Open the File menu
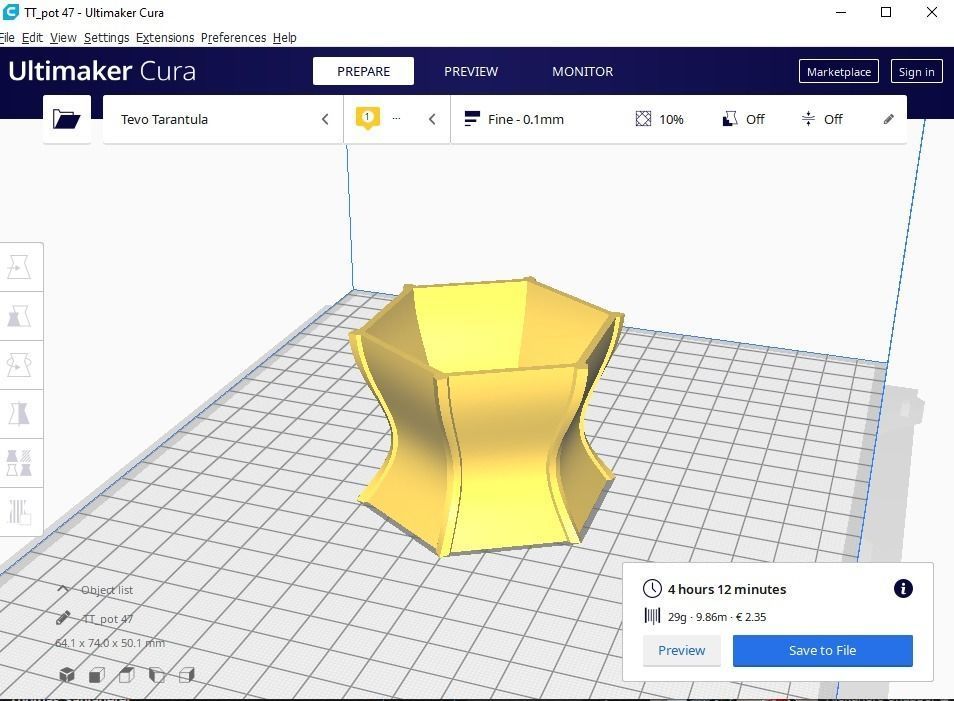 tap(7, 38)
